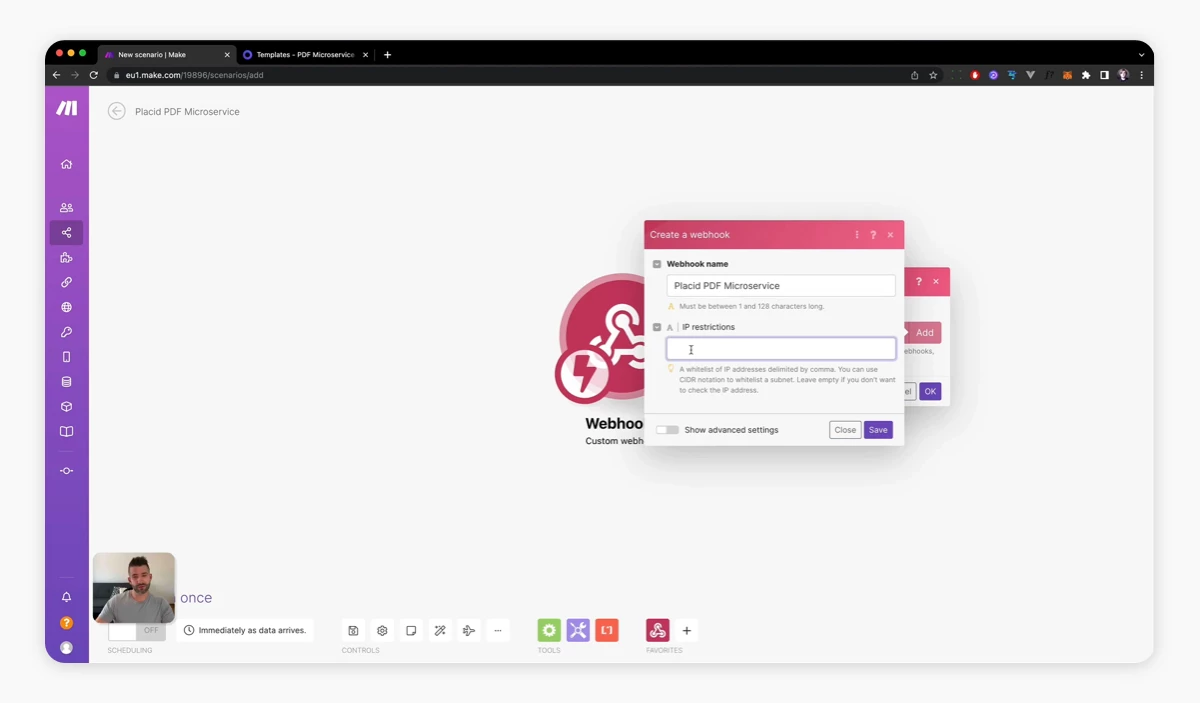
Task: Click the large Webhooks module on canvas
Action: (603, 338)
